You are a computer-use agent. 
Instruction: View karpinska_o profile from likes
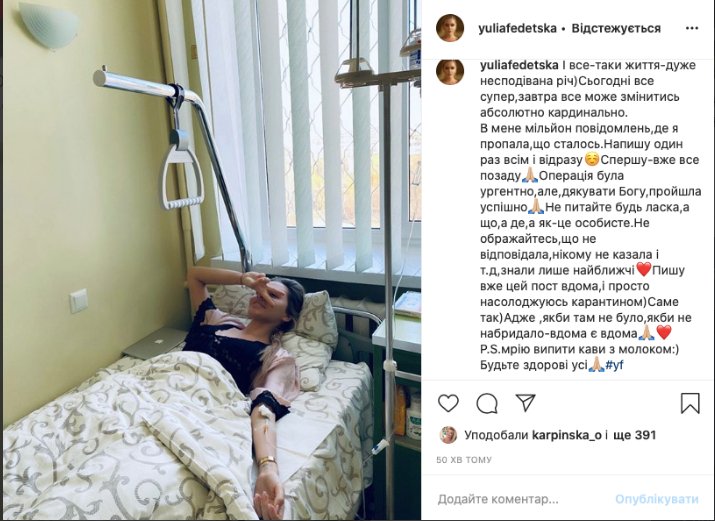[566, 435]
